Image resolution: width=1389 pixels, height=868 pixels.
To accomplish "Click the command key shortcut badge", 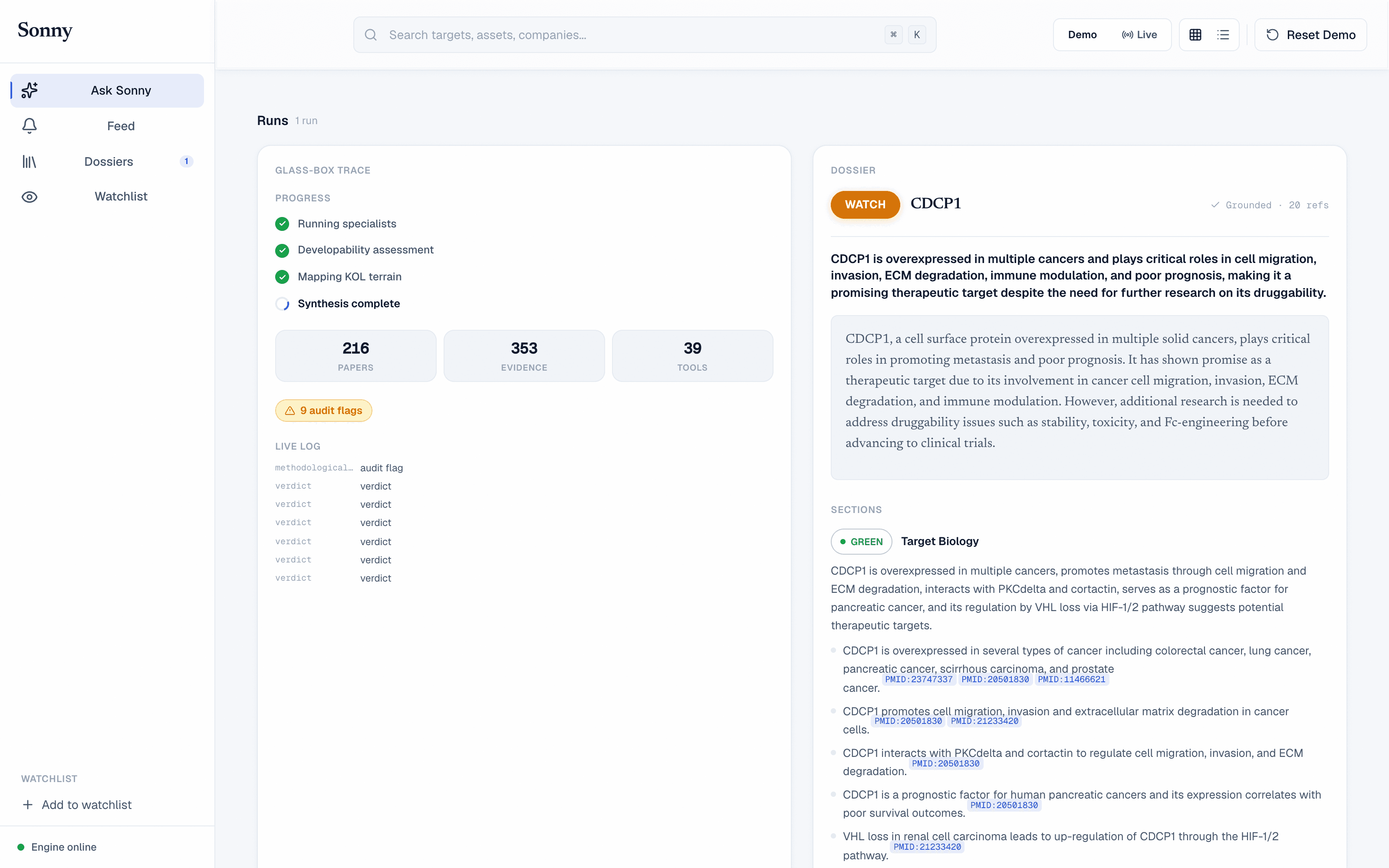I will [893, 35].
